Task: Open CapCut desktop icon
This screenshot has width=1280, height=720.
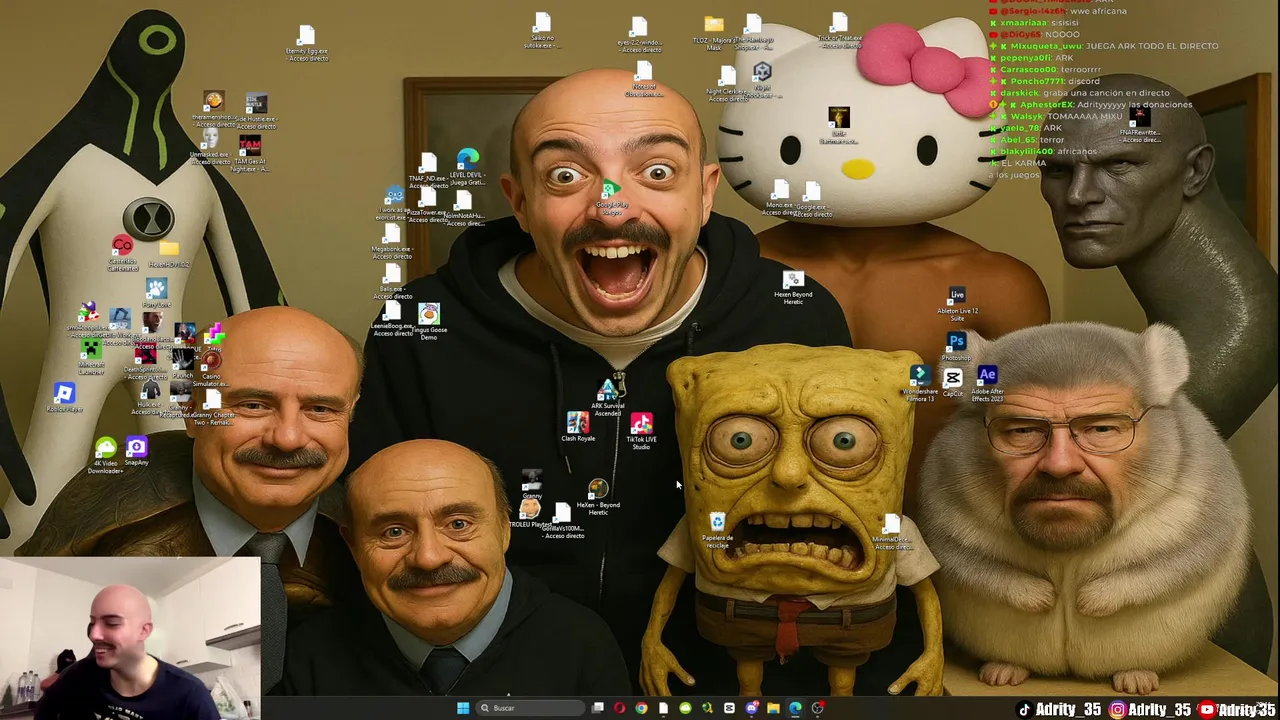Action: coord(953,378)
